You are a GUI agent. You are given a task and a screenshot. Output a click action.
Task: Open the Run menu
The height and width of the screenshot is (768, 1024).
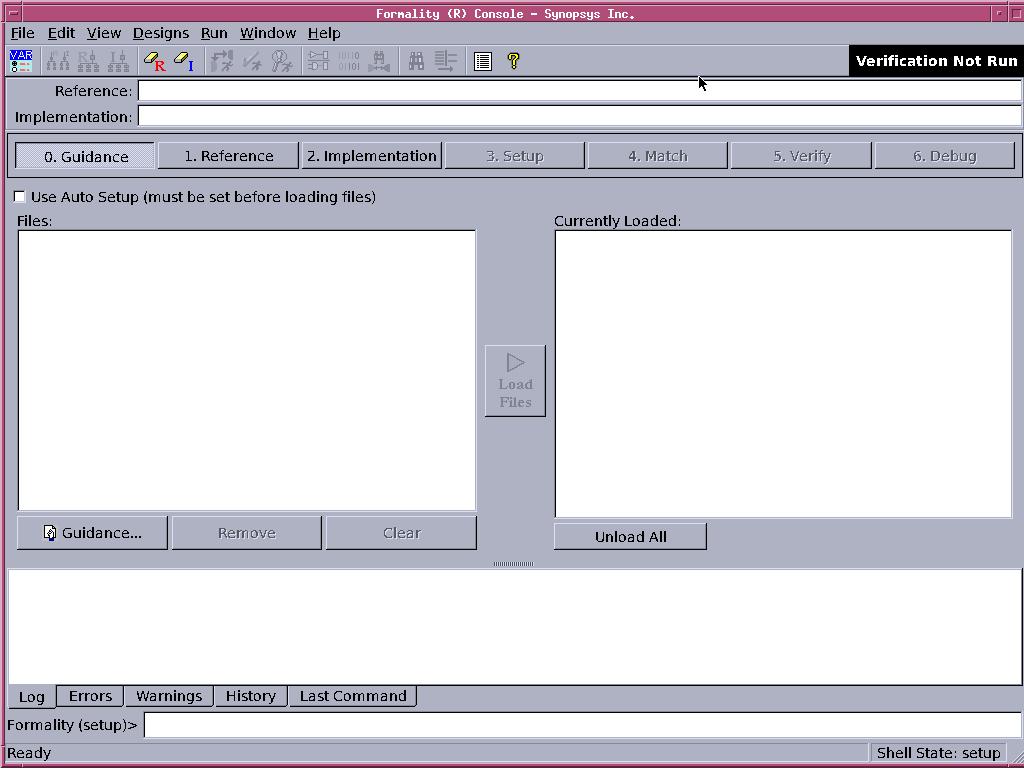(x=214, y=33)
